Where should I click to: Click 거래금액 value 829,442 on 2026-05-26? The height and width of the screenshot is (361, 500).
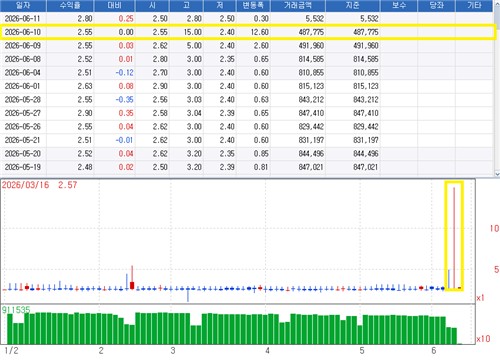coord(311,126)
